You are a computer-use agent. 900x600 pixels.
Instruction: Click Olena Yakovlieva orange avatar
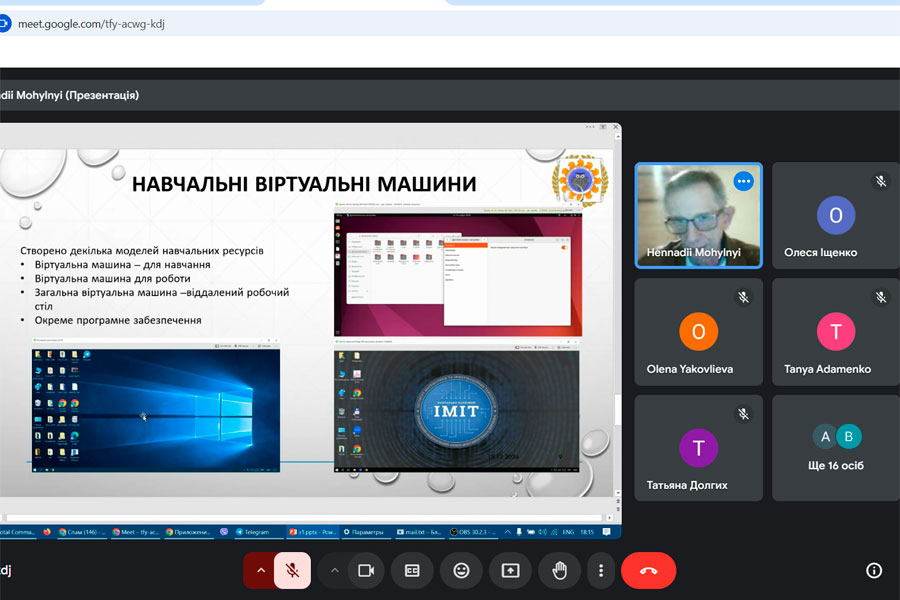click(x=699, y=331)
